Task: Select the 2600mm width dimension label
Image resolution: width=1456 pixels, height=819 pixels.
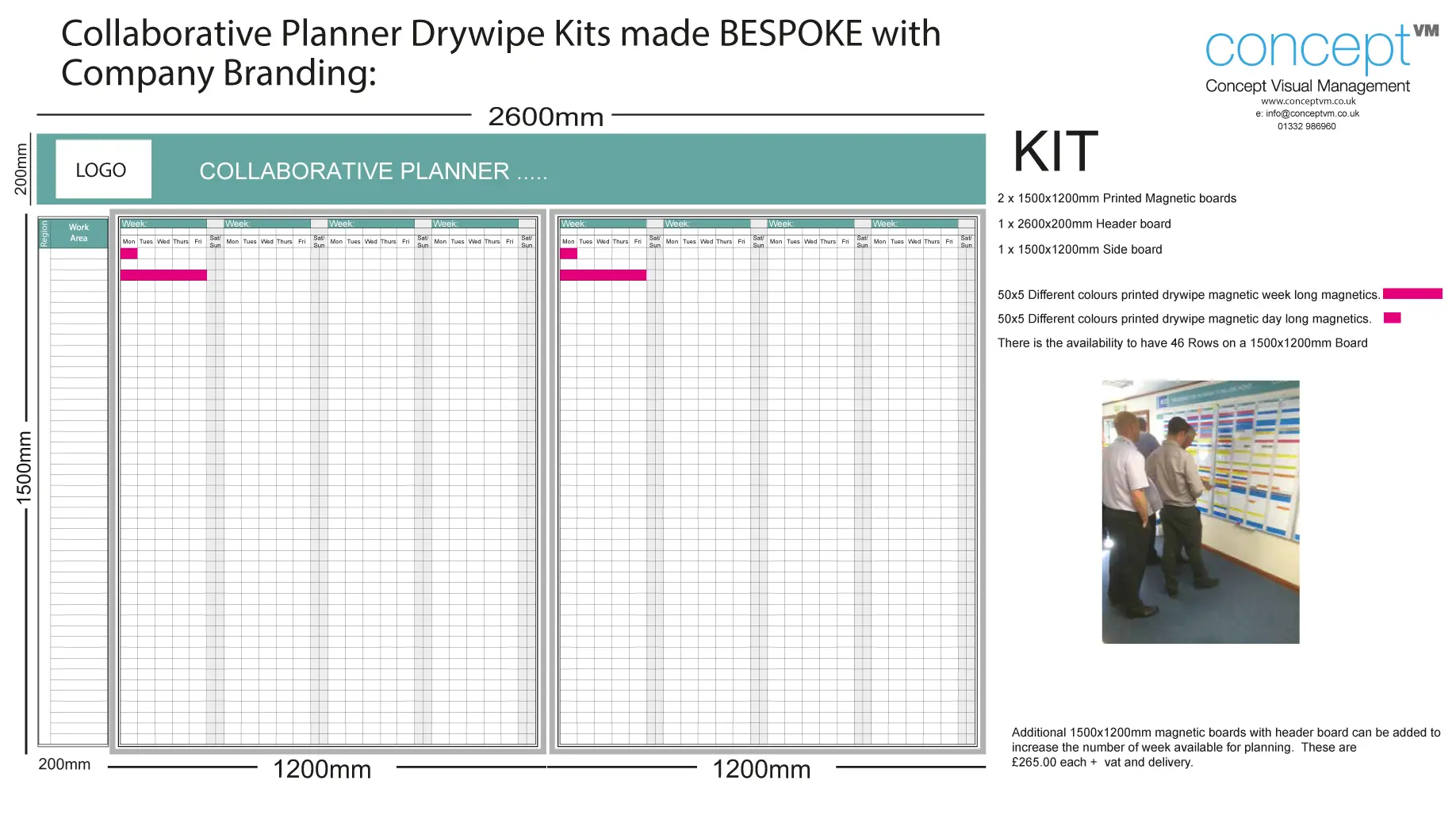Action: (x=546, y=117)
